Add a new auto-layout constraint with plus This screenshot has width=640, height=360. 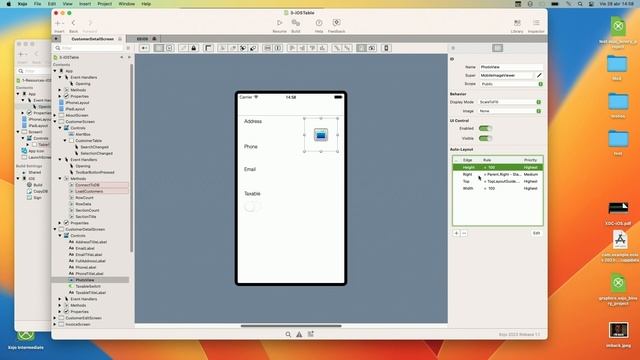coord(456,233)
